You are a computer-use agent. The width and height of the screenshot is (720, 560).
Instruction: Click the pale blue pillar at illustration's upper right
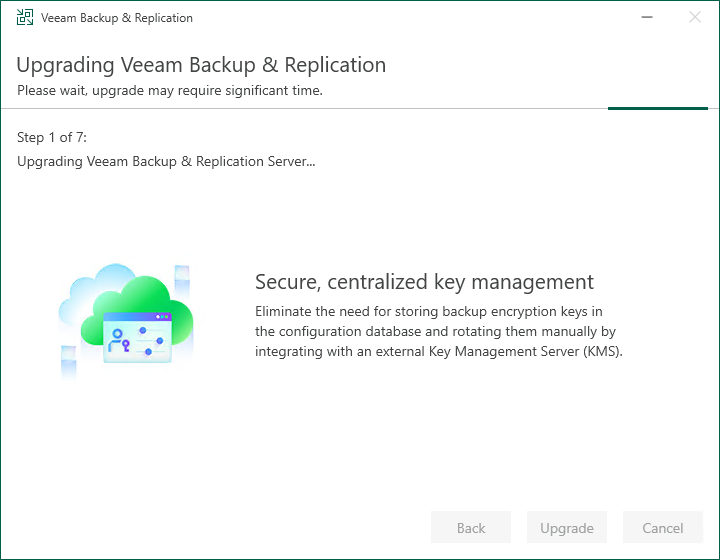tap(182, 275)
